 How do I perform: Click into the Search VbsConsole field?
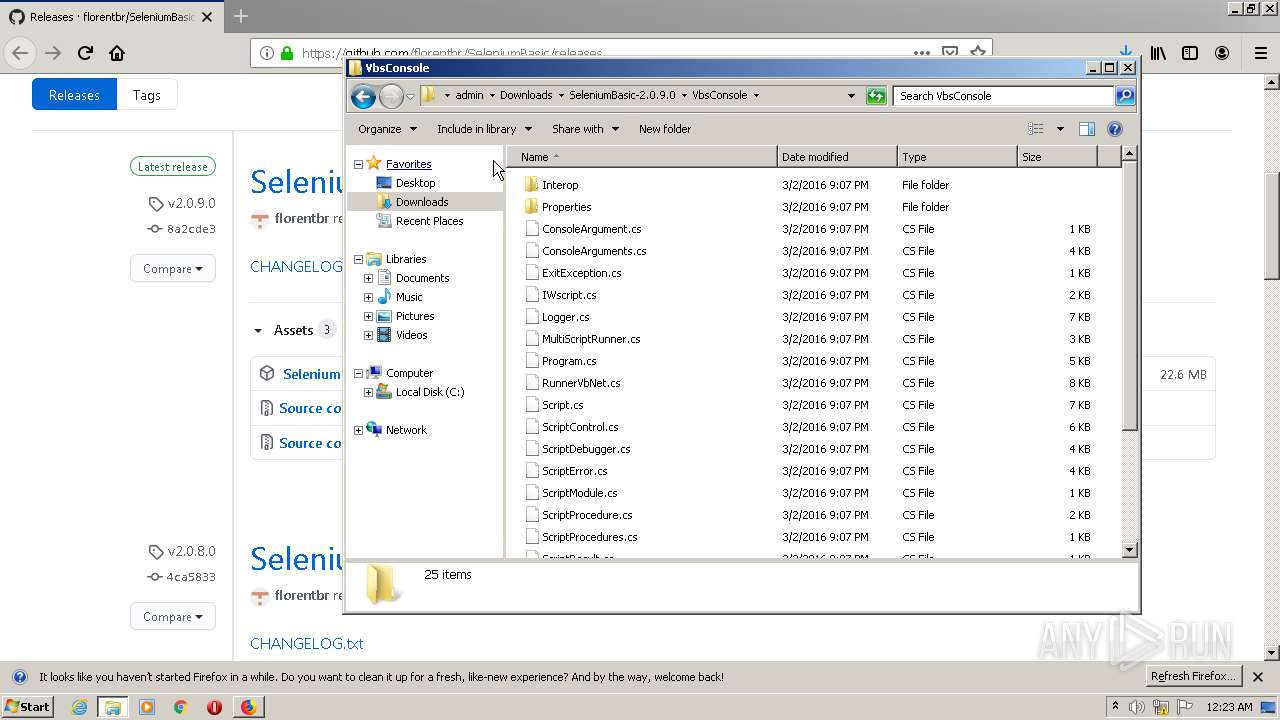pyautogui.click(x=1003, y=96)
